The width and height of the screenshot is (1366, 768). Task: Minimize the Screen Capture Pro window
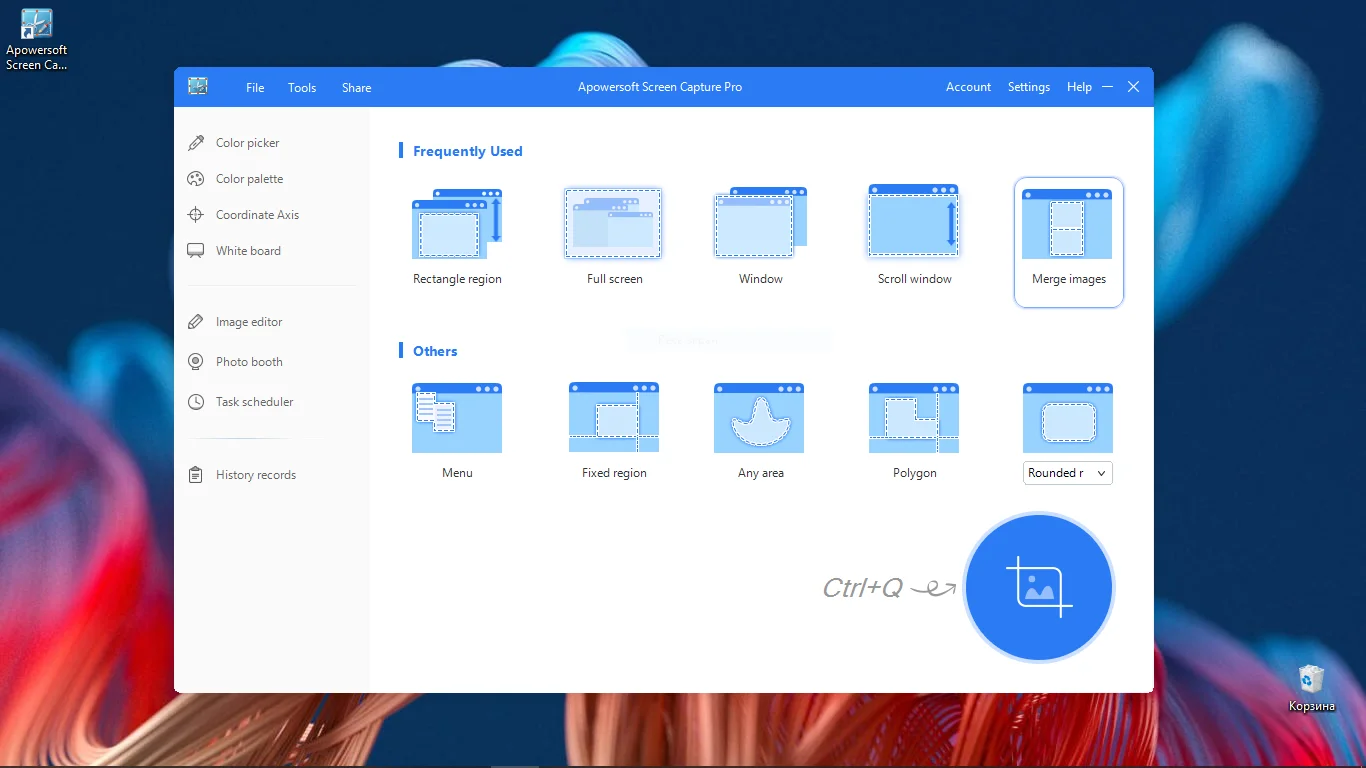(1108, 87)
